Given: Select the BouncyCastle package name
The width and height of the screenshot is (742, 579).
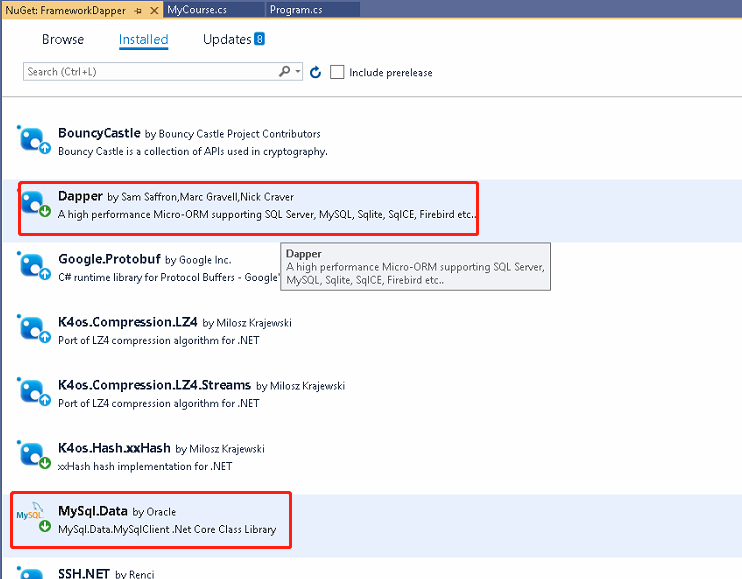Looking at the screenshot, I should [99, 133].
